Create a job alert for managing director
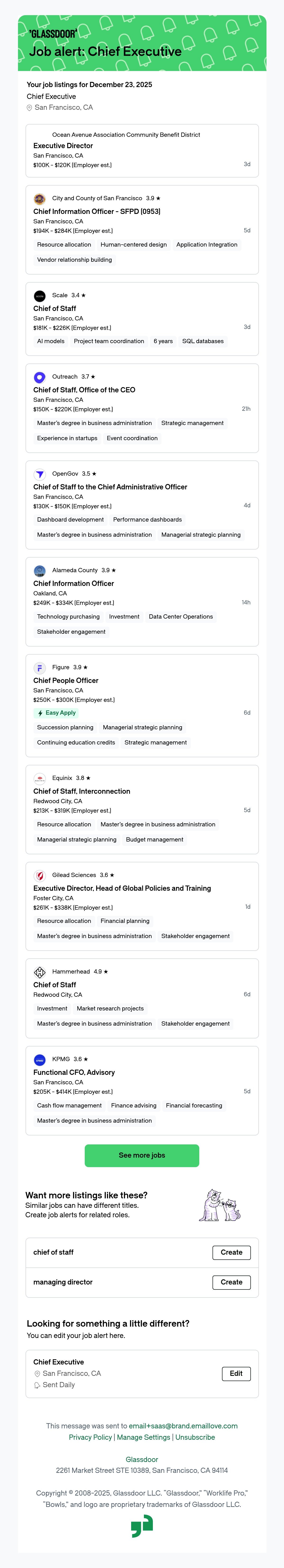The width and height of the screenshot is (284, 1568). (x=231, y=1282)
